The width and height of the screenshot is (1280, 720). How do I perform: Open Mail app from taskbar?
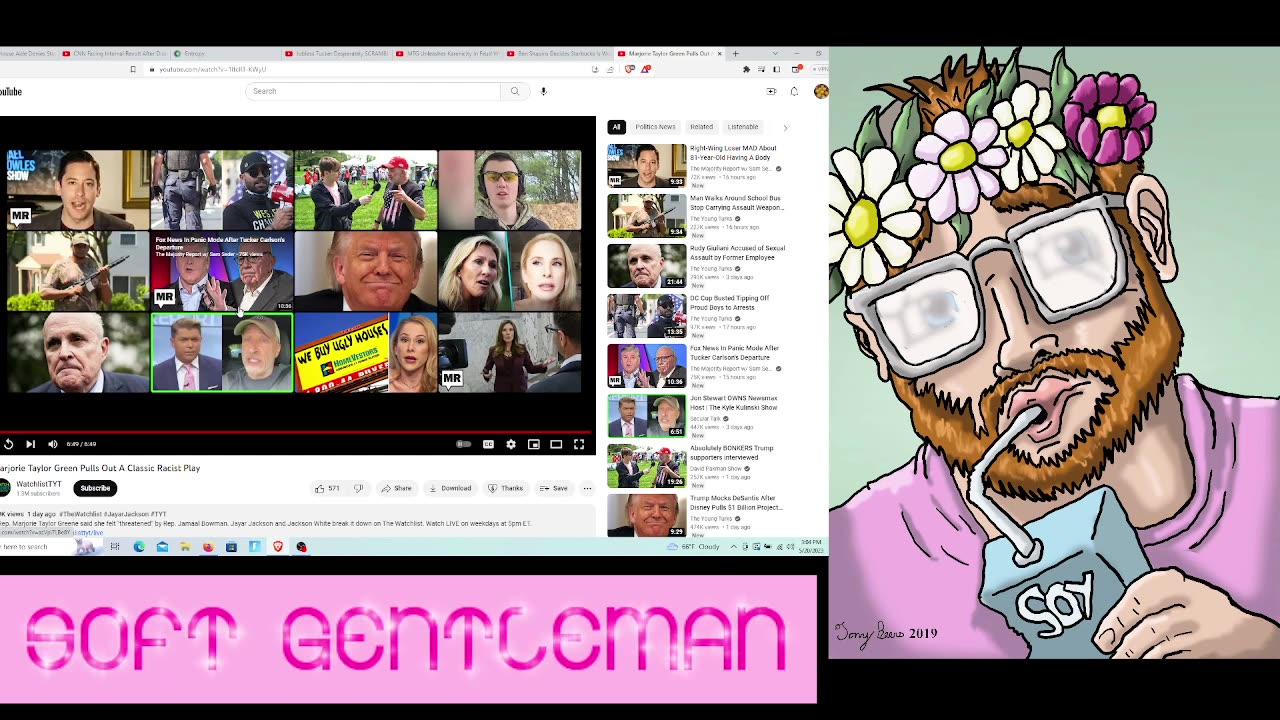(x=162, y=547)
